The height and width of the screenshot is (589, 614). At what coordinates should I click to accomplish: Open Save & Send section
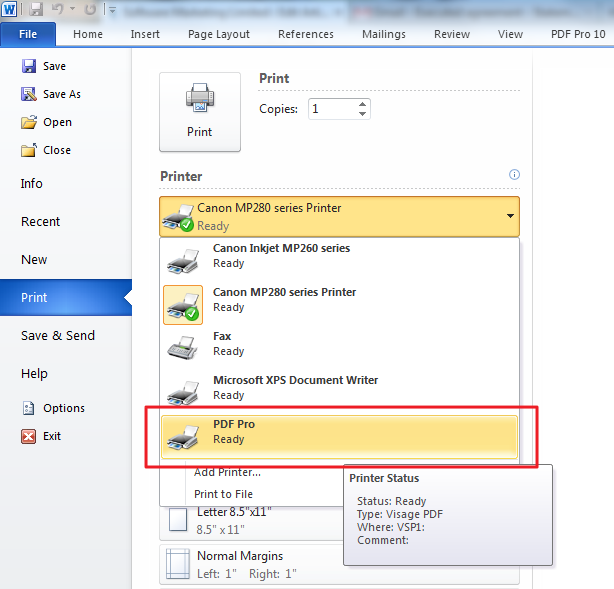click(58, 336)
